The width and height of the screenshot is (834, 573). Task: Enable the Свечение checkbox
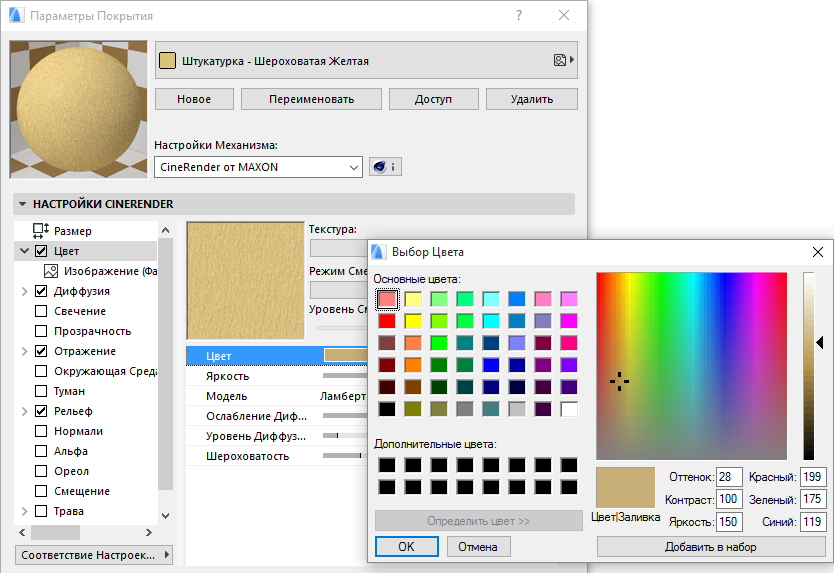coord(41,311)
